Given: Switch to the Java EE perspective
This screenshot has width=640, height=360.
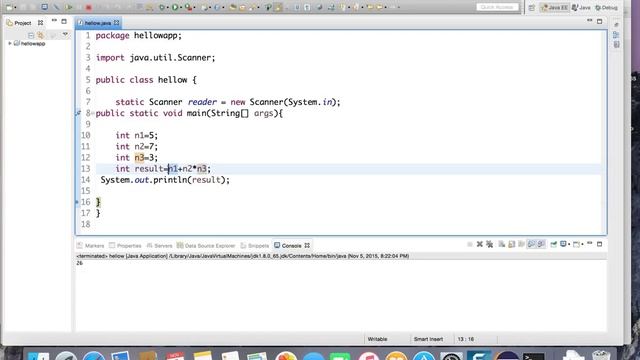Looking at the screenshot, I should click(x=554, y=8).
